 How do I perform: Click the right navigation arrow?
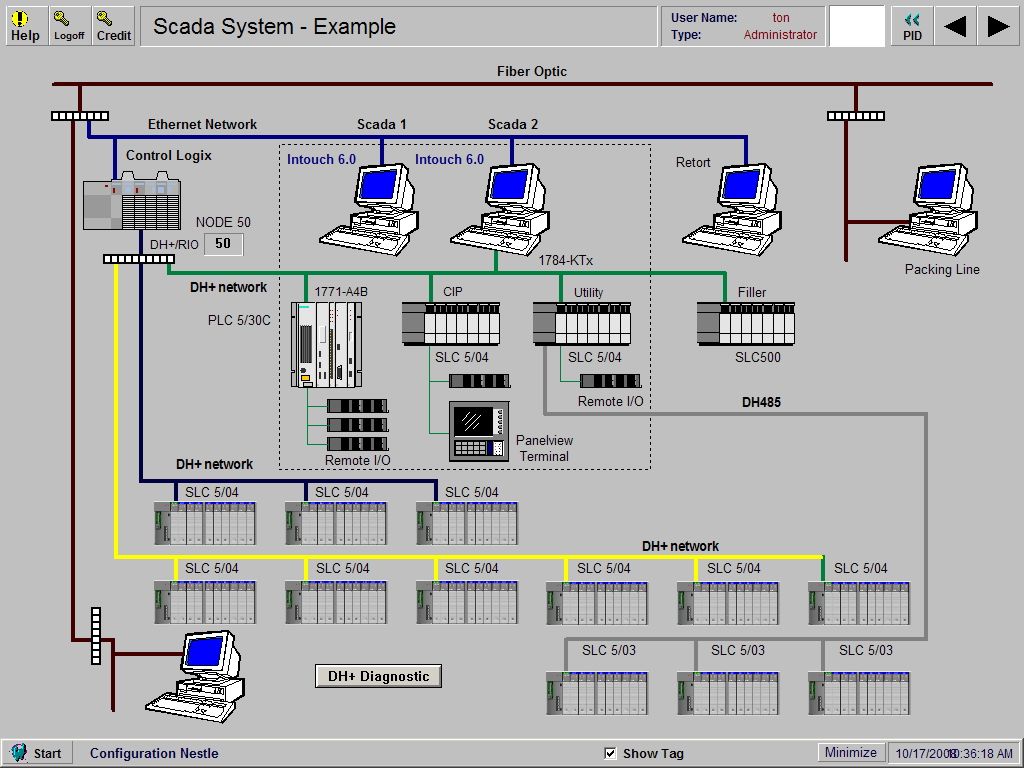[x=997, y=24]
